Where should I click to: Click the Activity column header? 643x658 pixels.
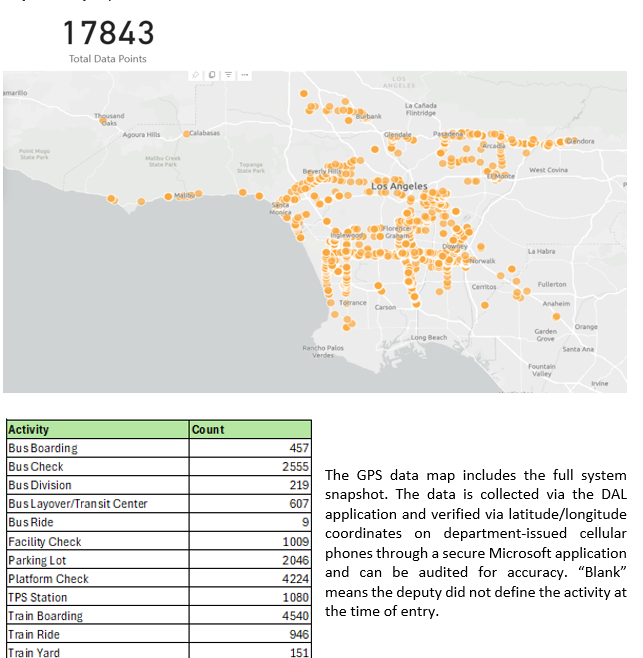point(29,429)
